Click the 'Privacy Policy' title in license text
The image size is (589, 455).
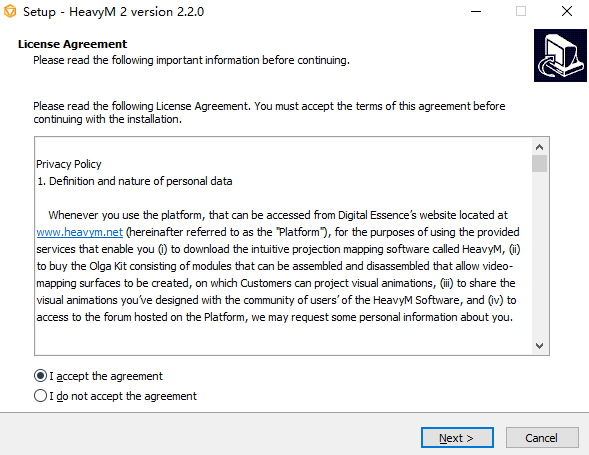click(69, 164)
